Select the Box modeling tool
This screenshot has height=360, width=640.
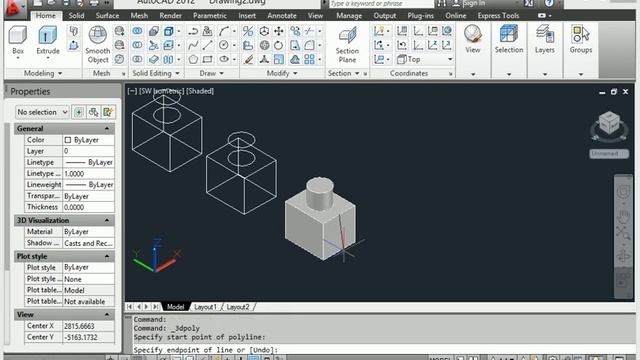(18, 41)
